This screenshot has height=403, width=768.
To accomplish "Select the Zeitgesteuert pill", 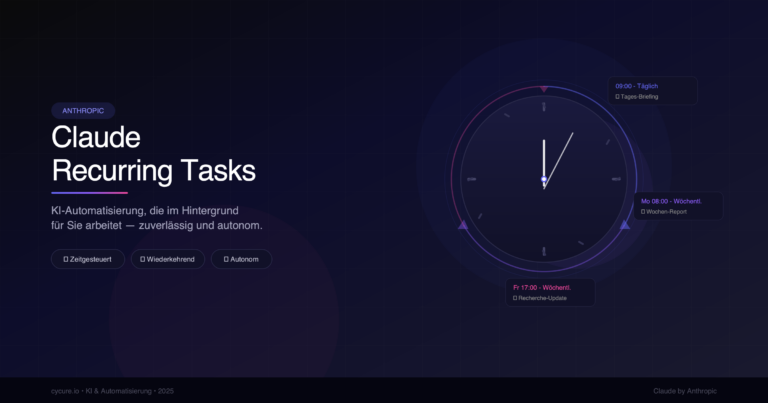I will pyautogui.click(x=88, y=259).
